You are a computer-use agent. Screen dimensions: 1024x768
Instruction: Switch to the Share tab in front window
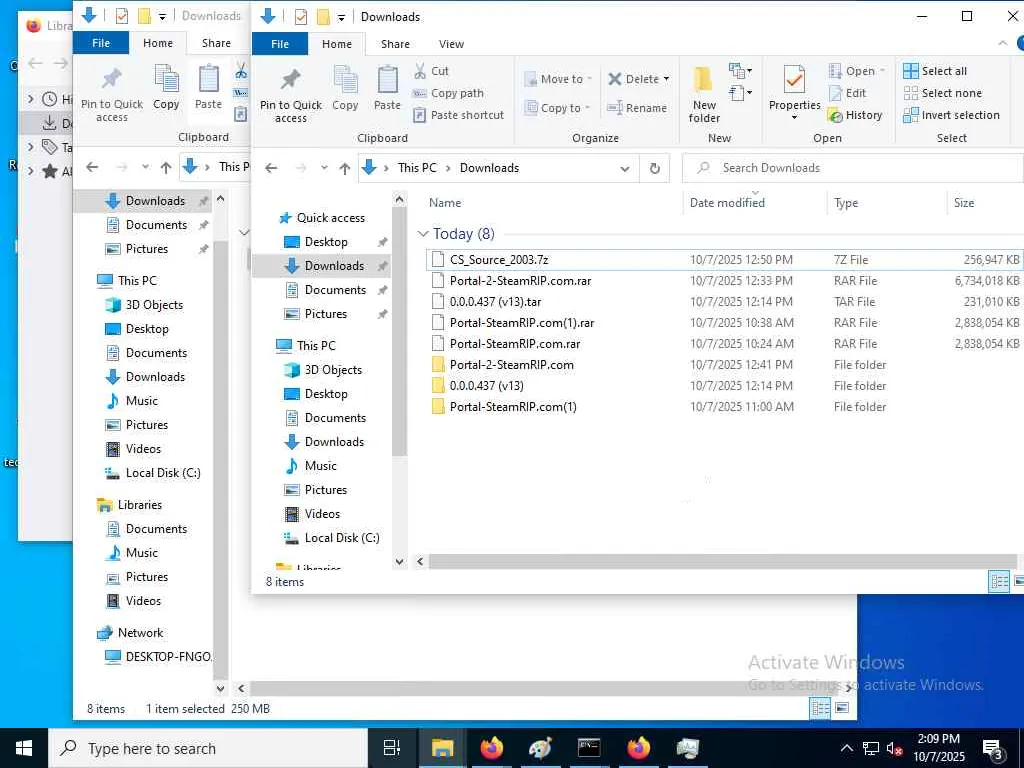point(395,44)
